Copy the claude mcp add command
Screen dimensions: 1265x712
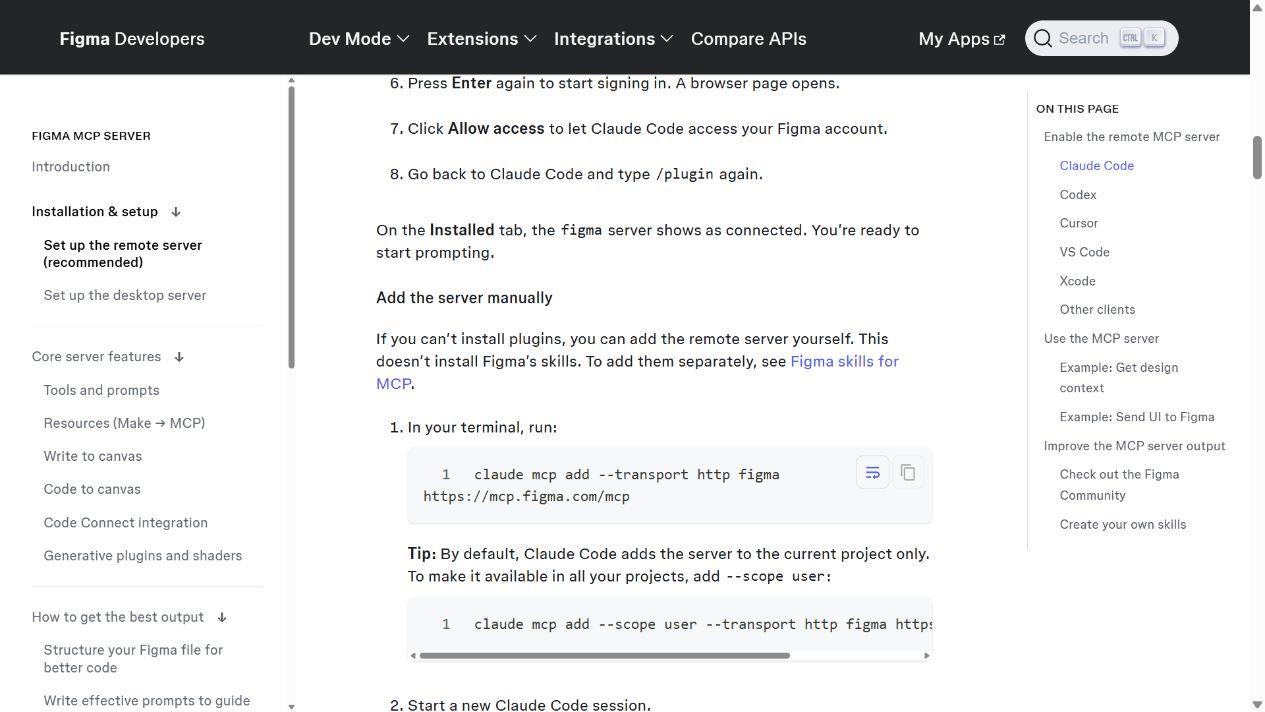(x=908, y=473)
